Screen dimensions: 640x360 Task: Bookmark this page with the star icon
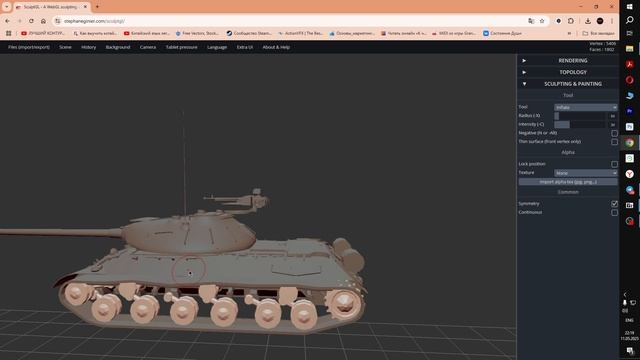[542, 21]
